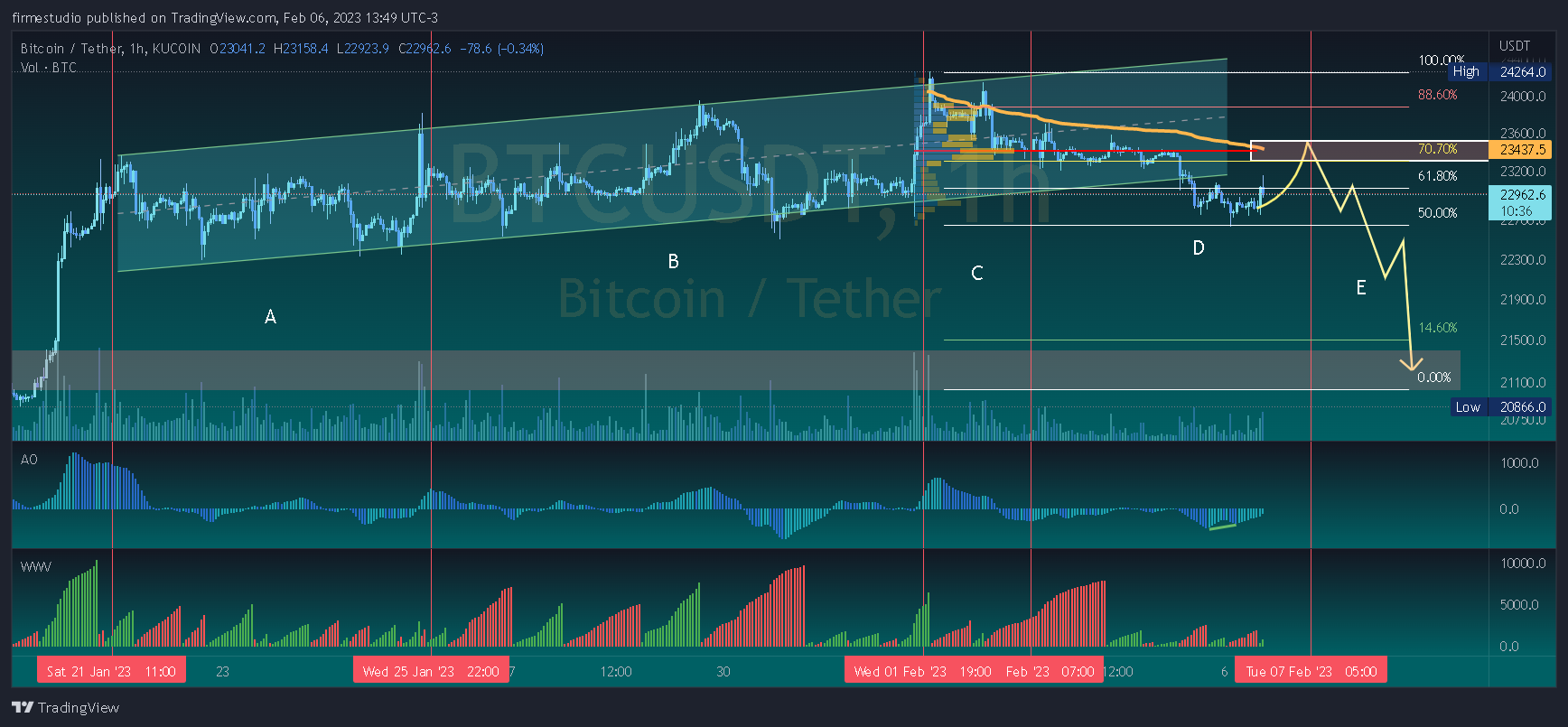Click the Sat 21 Jan '23 11:00 date marker
Screen dimensions: 1568x727
point(111,671)
